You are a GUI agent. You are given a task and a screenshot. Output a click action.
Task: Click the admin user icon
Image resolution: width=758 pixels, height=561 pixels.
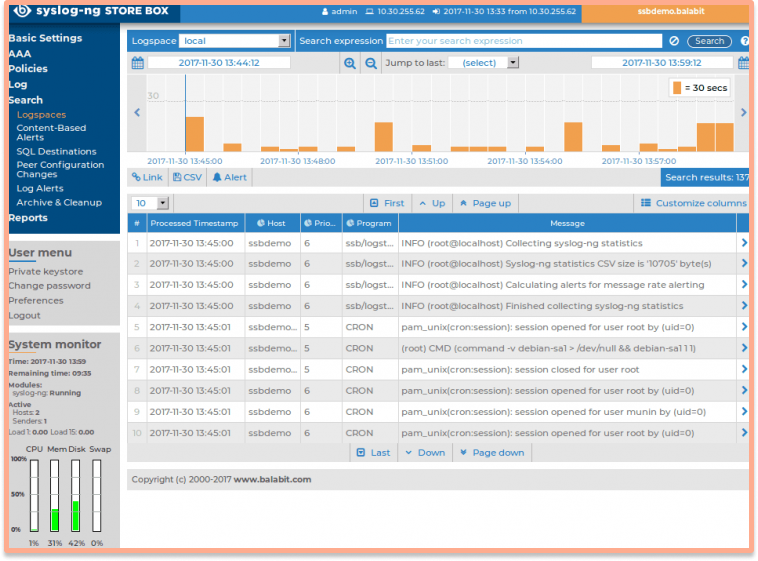(x=325, y=11)
